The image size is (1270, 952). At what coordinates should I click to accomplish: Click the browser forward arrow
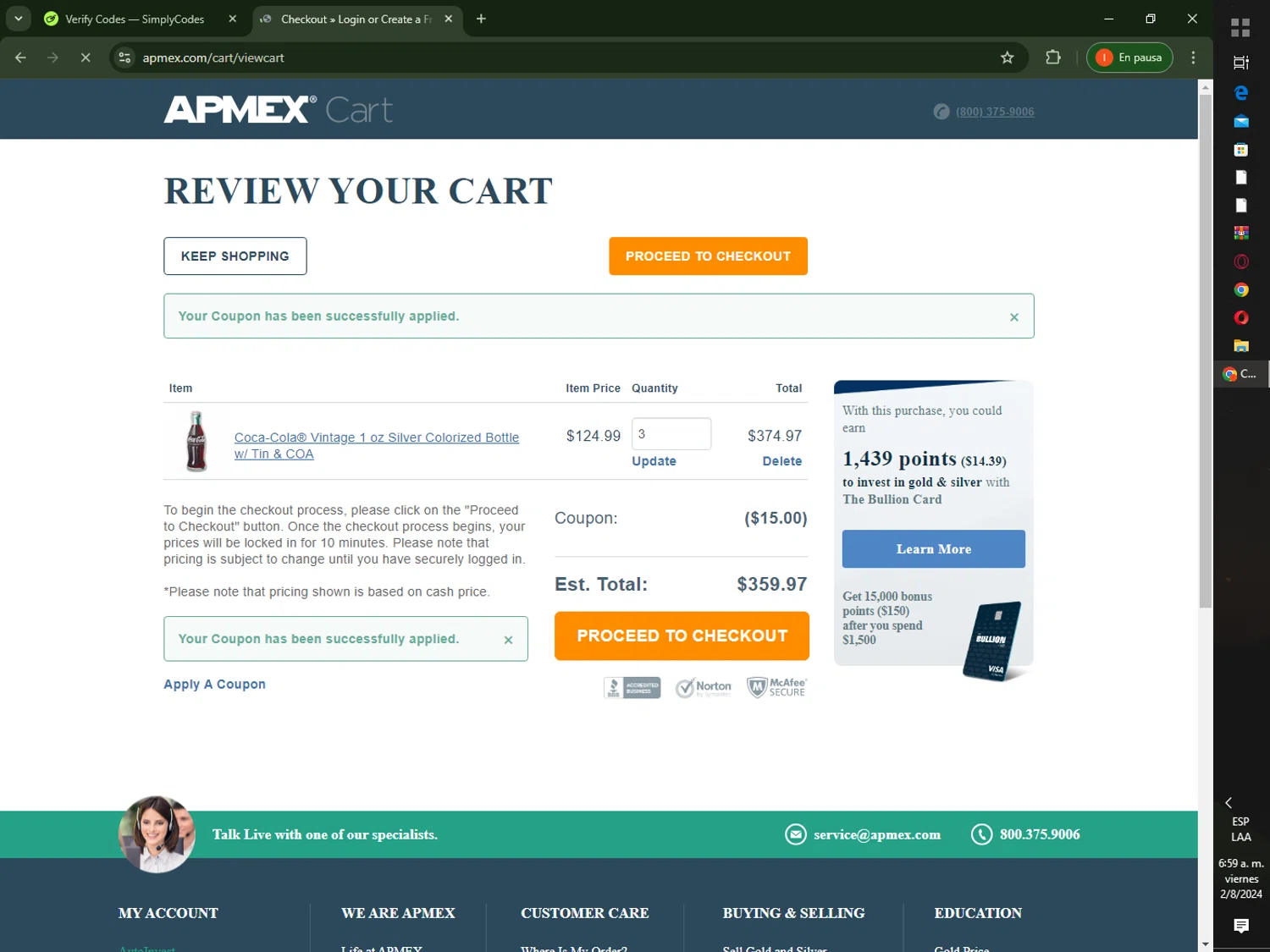[52, 58]
